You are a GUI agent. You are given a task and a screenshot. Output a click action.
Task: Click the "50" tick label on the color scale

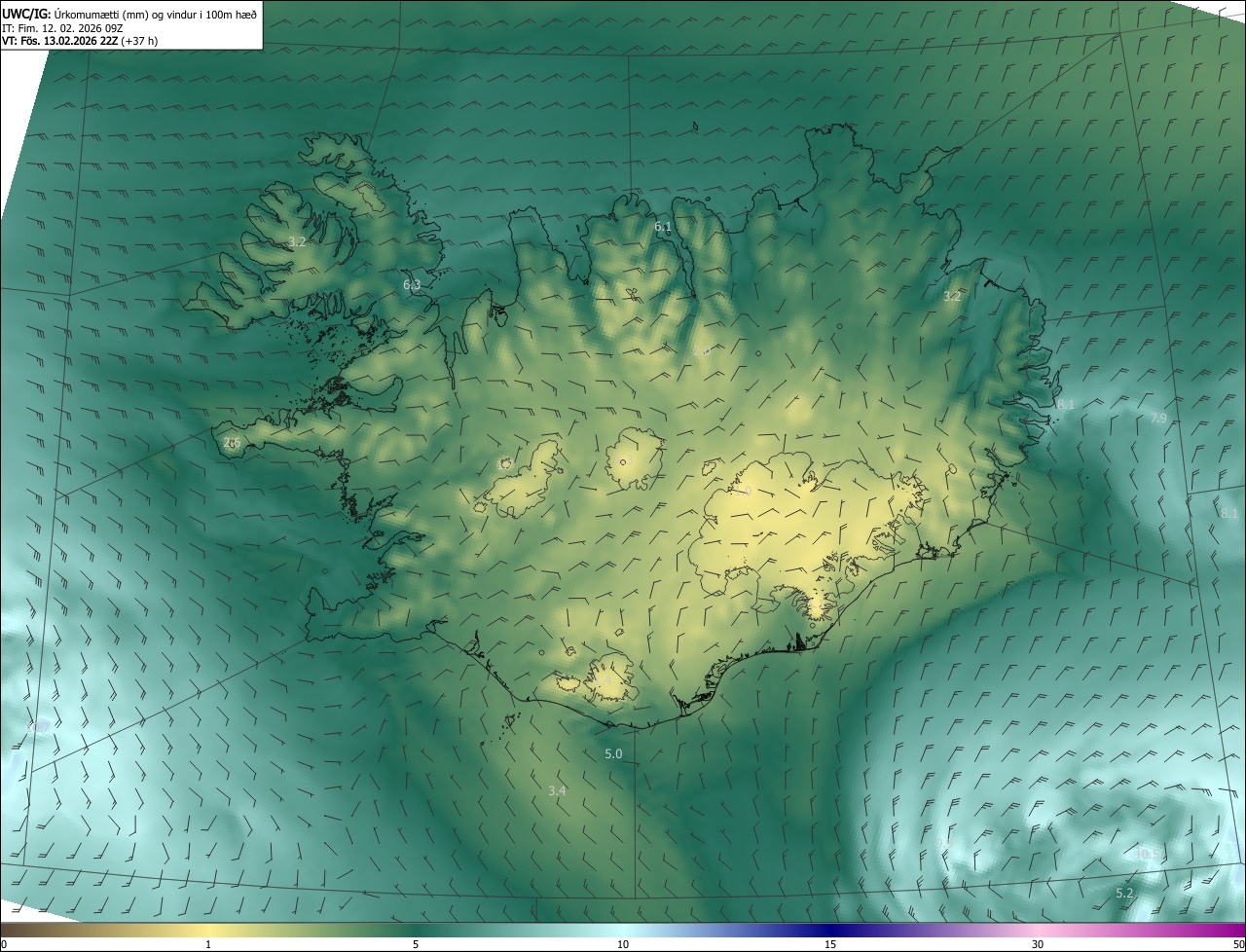(x=1237, y=944)
